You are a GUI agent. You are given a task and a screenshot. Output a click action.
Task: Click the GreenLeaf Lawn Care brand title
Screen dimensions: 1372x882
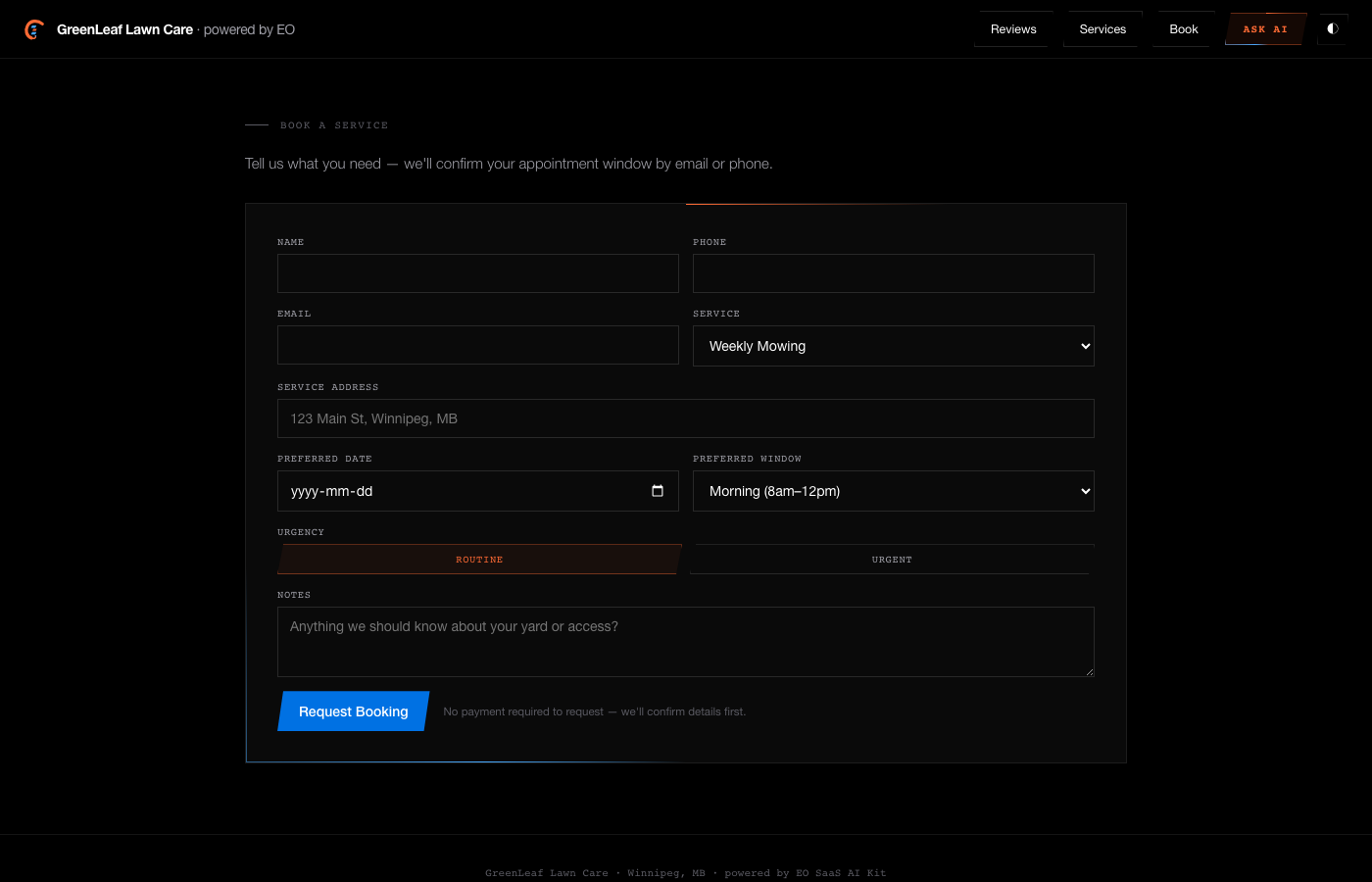124,29
